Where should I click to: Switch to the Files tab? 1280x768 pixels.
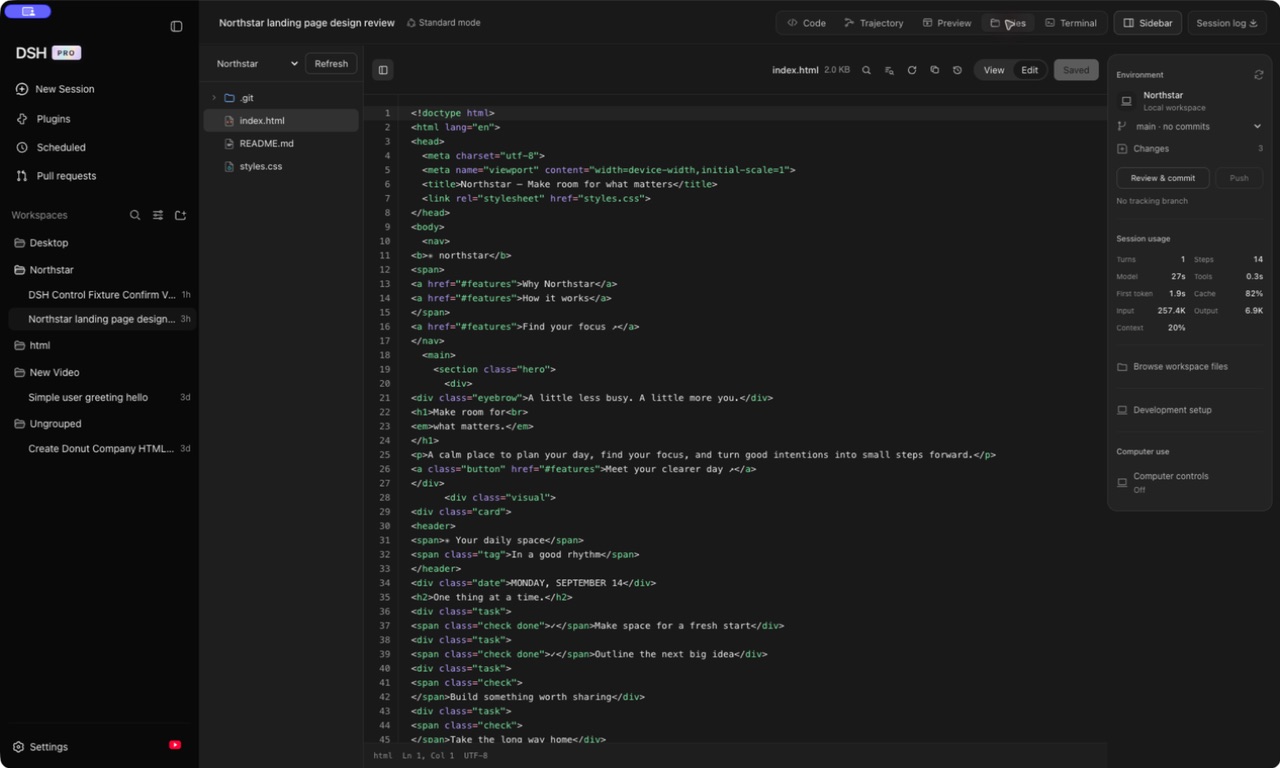[1008, 23]
